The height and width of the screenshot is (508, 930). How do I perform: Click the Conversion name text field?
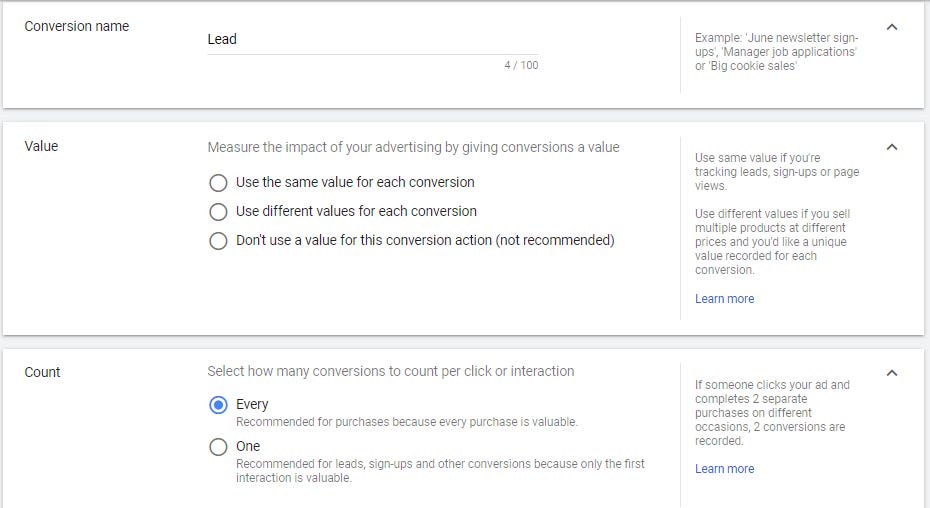coord(372,40)
